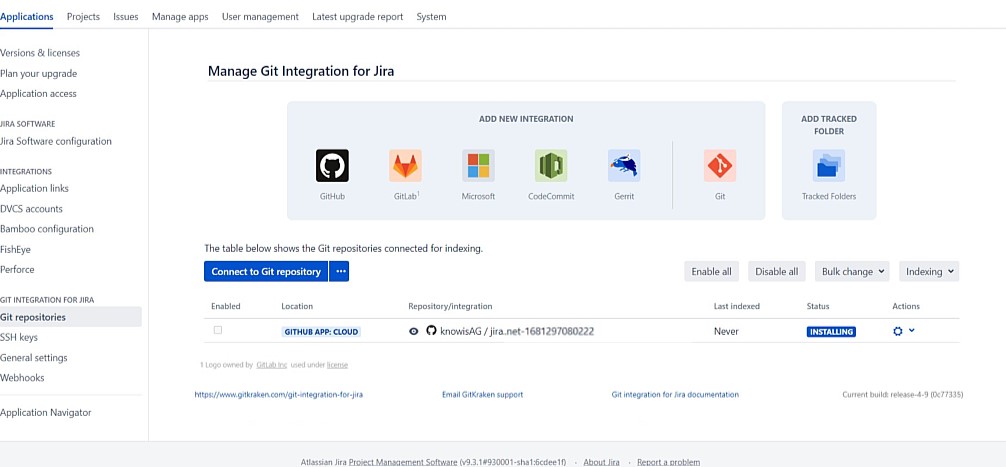Click the Enable all button
Image resolution: width=1006 pixels, height=467 pixels.
(x=712, y=271)
